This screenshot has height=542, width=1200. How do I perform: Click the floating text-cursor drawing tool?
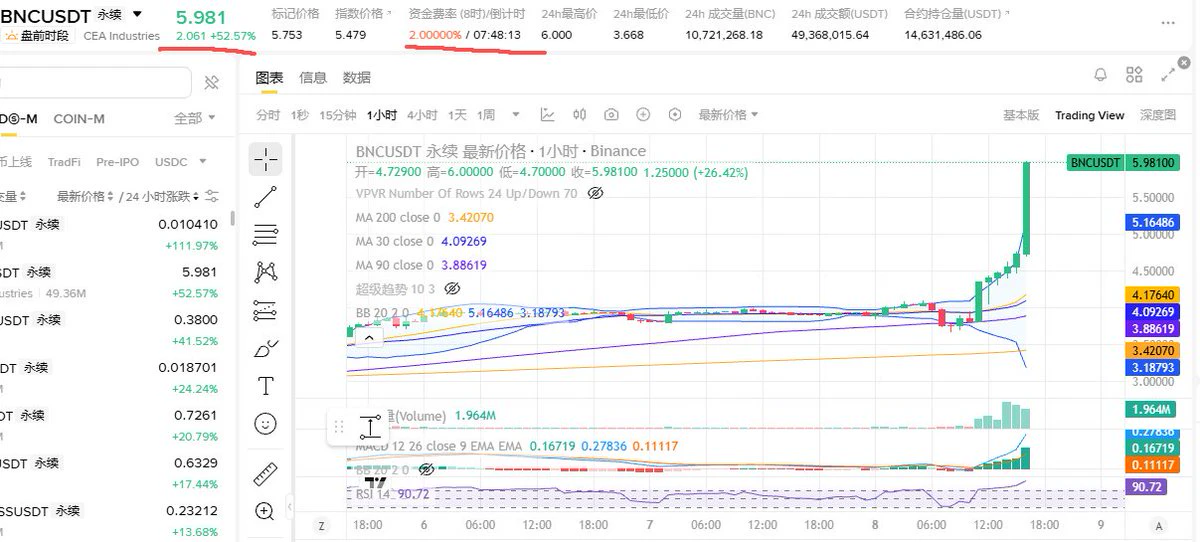click(370, 428)
